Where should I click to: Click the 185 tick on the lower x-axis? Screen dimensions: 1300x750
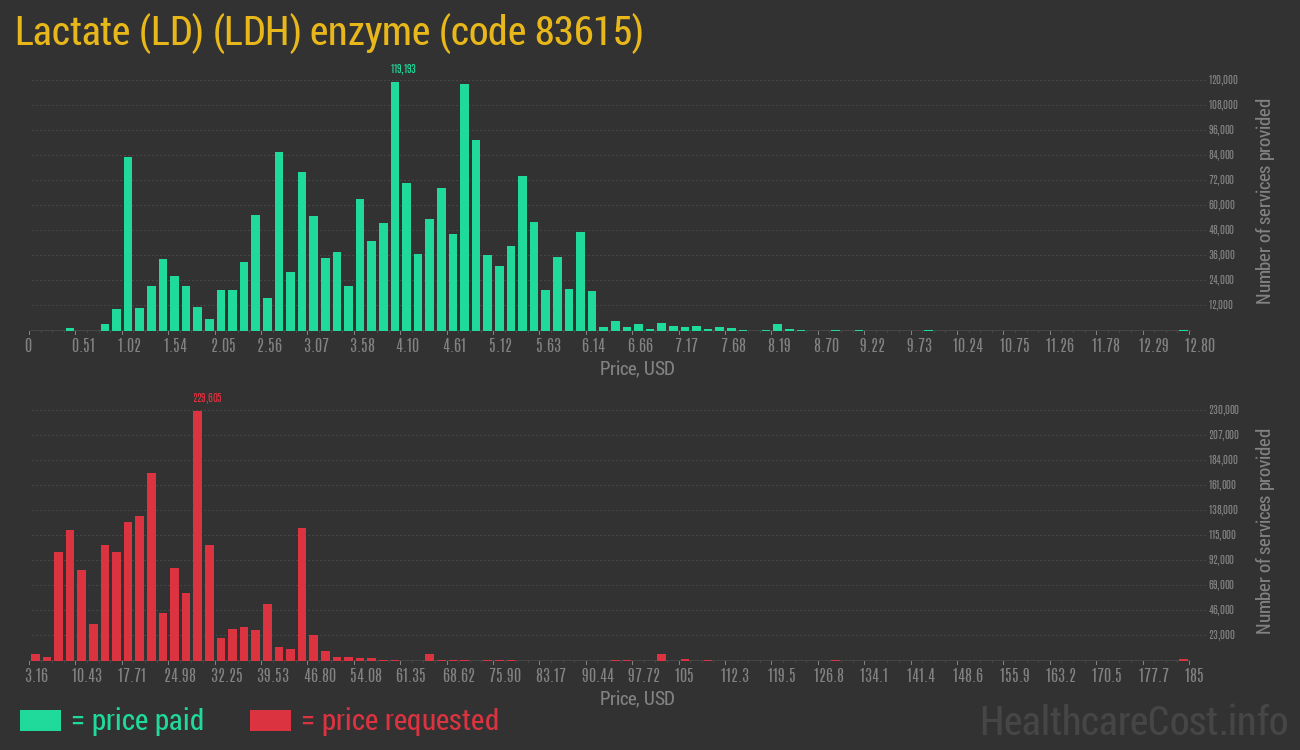(1190, 676)
